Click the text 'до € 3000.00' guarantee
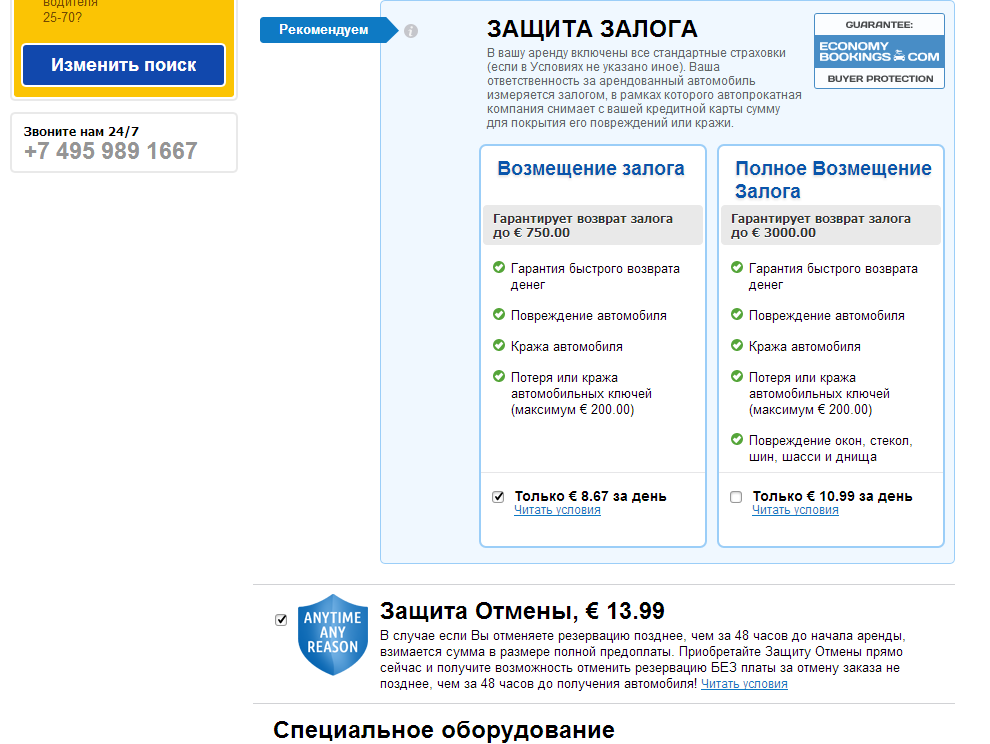Viewport: 990px width, 744px height. (773, 233)
